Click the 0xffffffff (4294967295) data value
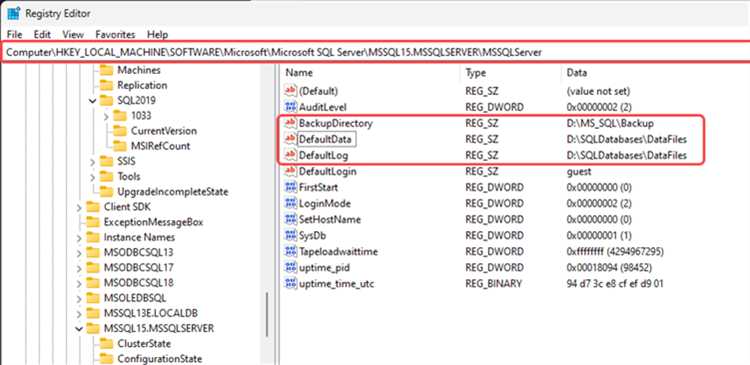 point(615,252)
